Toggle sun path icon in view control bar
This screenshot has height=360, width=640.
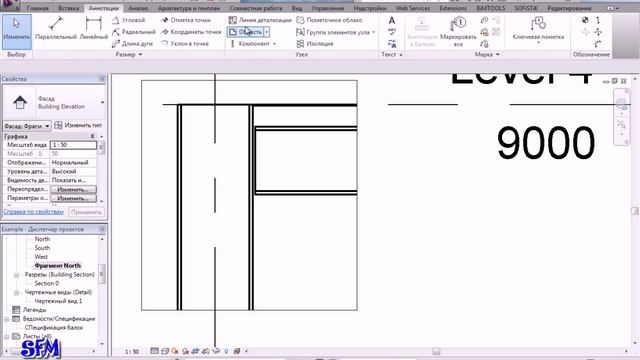click(176, 351)
